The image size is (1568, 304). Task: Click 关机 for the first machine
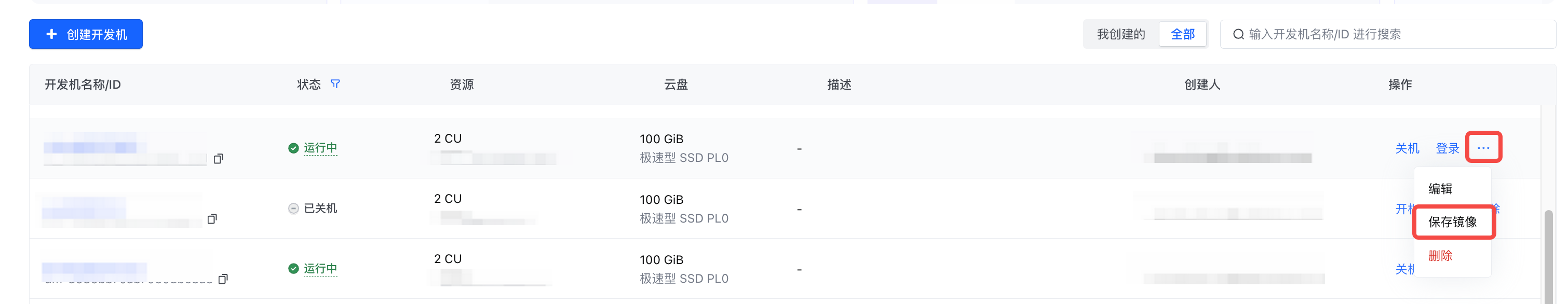1407,148
